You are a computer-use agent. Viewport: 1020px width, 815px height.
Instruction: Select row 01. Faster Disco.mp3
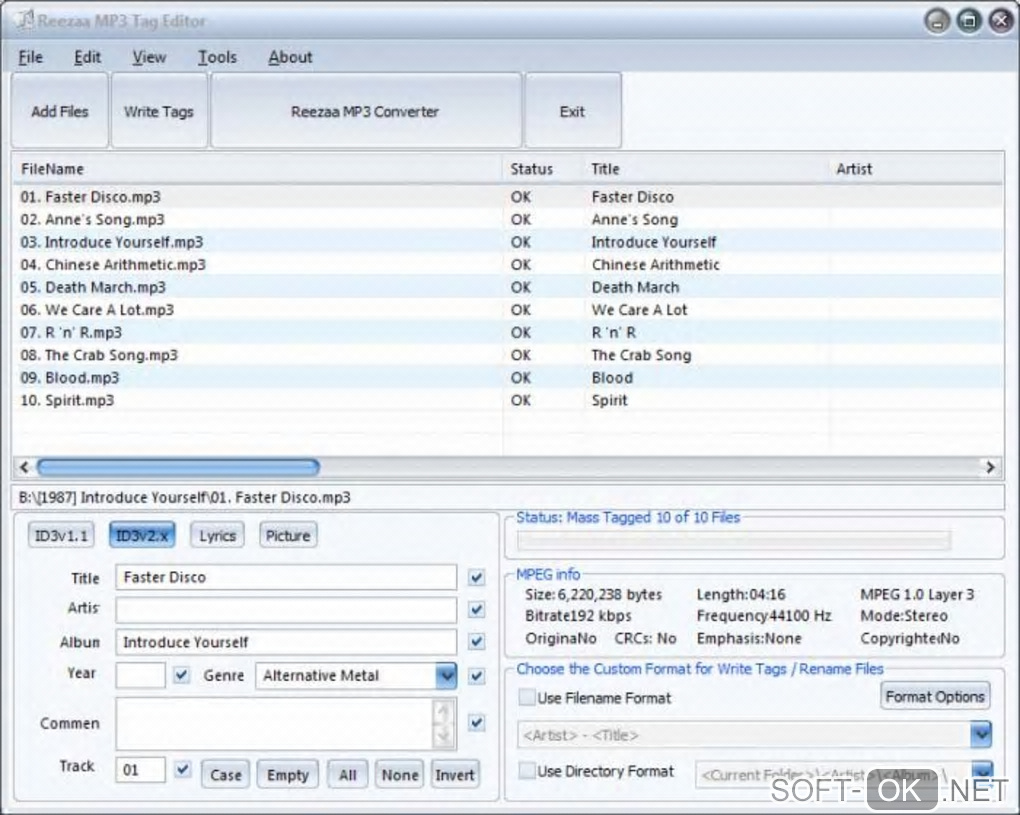[x=507, y=197]
